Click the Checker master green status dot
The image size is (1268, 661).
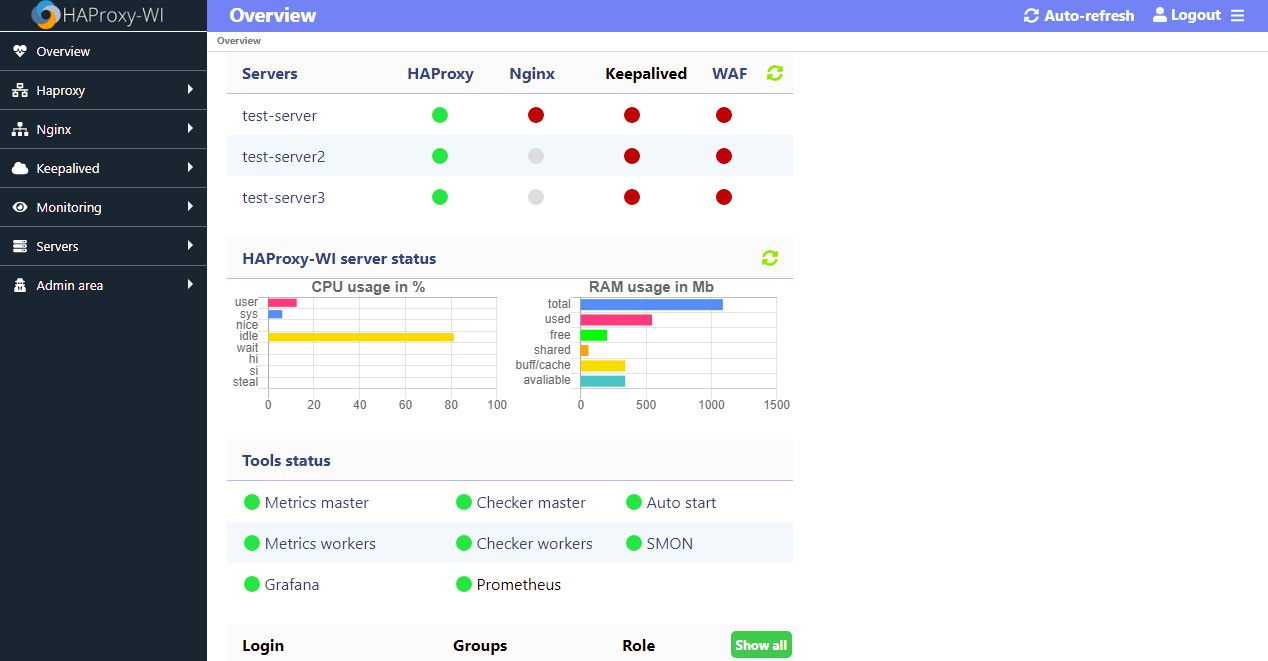pyautogui.click(x=464, y=502)
